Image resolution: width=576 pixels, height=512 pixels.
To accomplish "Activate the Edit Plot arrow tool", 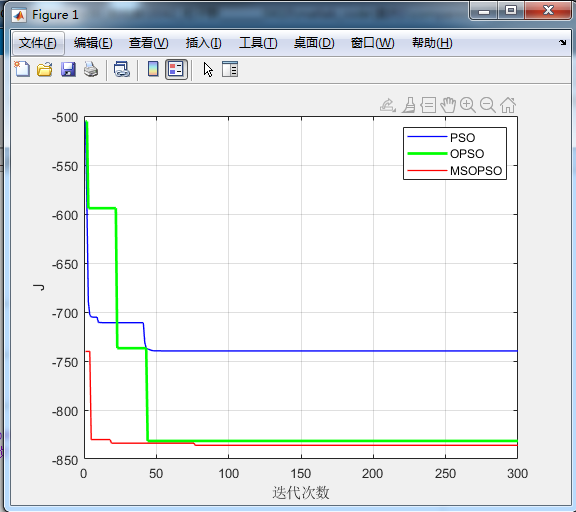I will 208,69.
